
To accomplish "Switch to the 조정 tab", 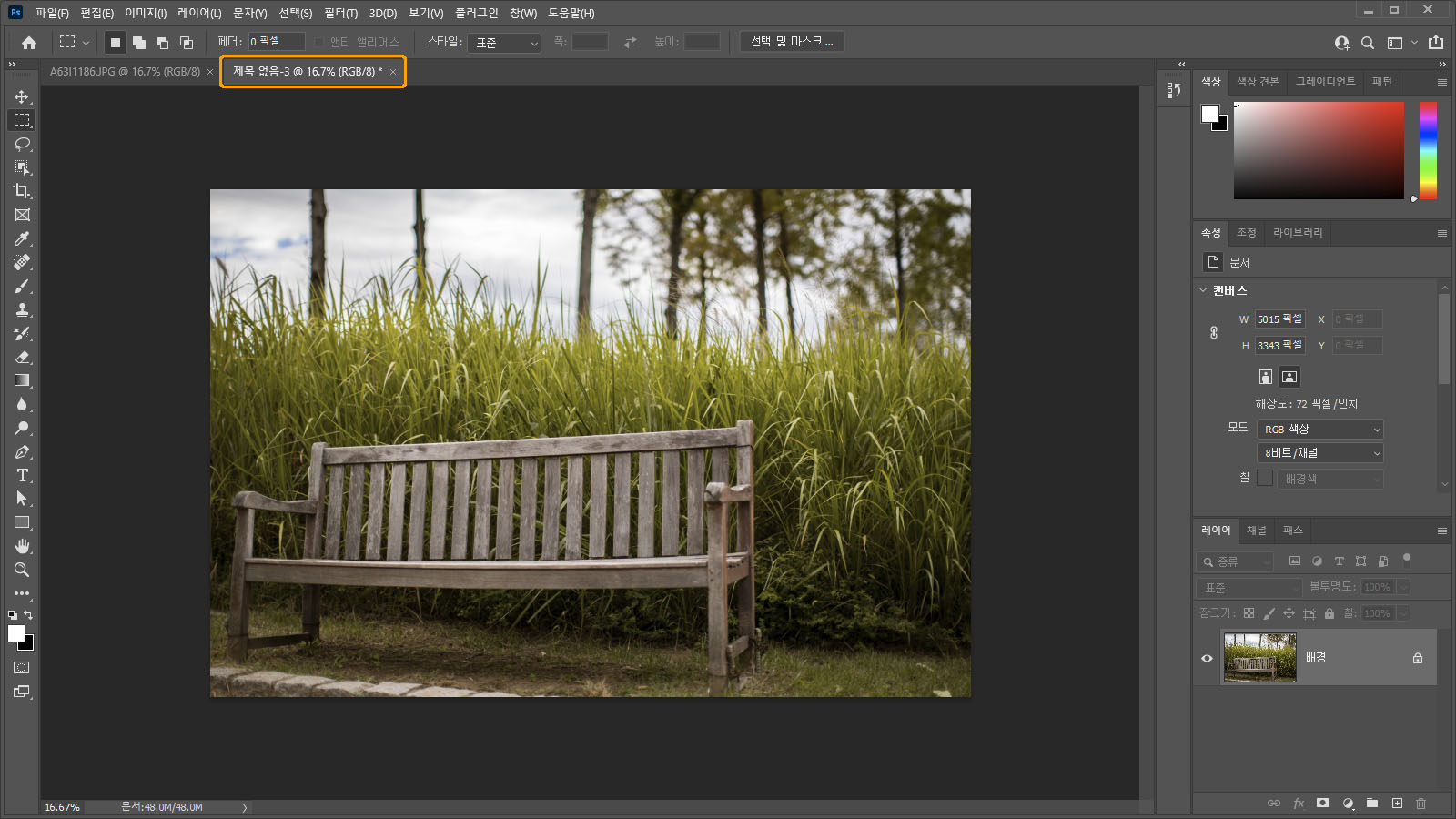I will 1246,233.
